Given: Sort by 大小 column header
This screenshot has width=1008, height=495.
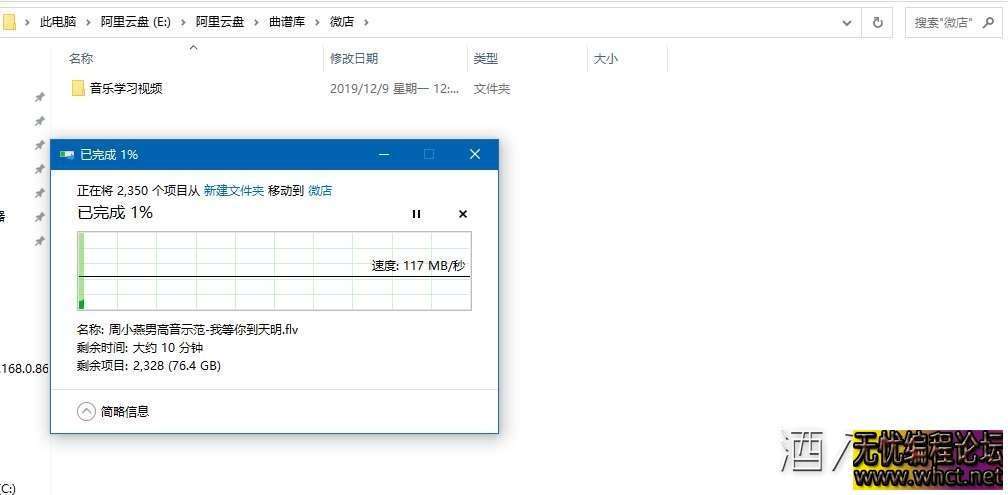Looking at the screenshot, I should point(605,59).
